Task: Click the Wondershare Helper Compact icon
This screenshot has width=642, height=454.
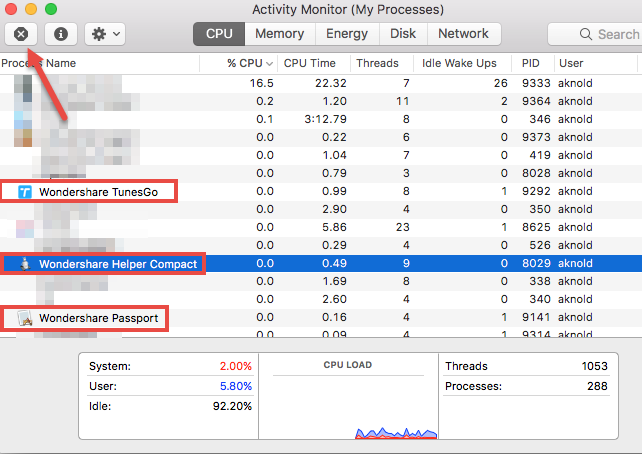Action: click(25, 264)
